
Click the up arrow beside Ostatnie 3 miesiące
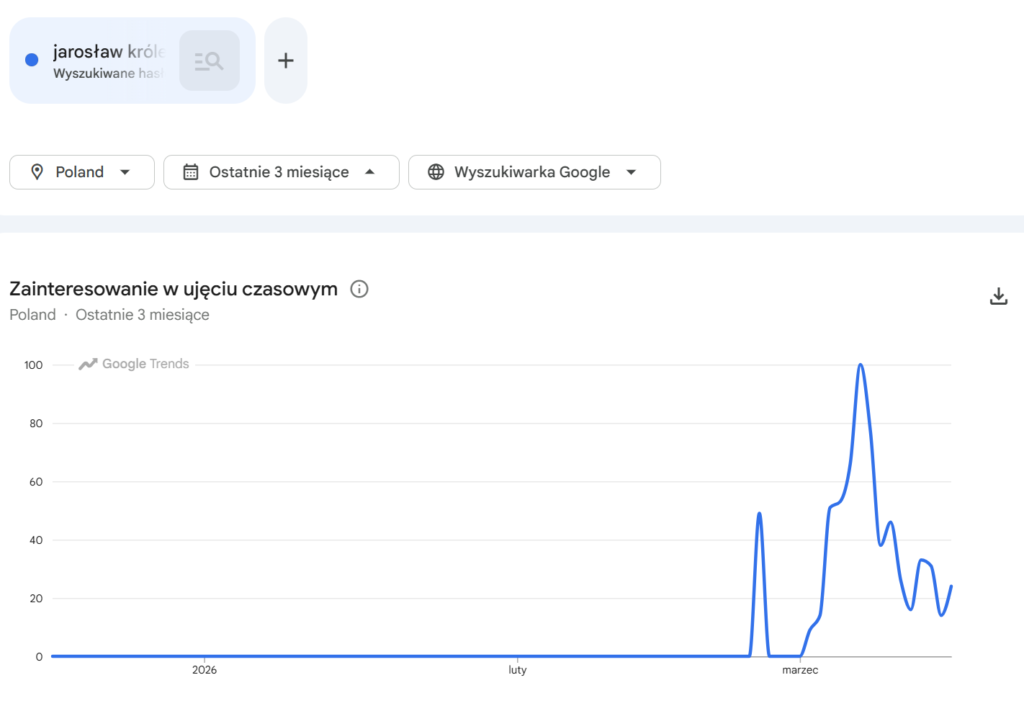click(369, 172)
